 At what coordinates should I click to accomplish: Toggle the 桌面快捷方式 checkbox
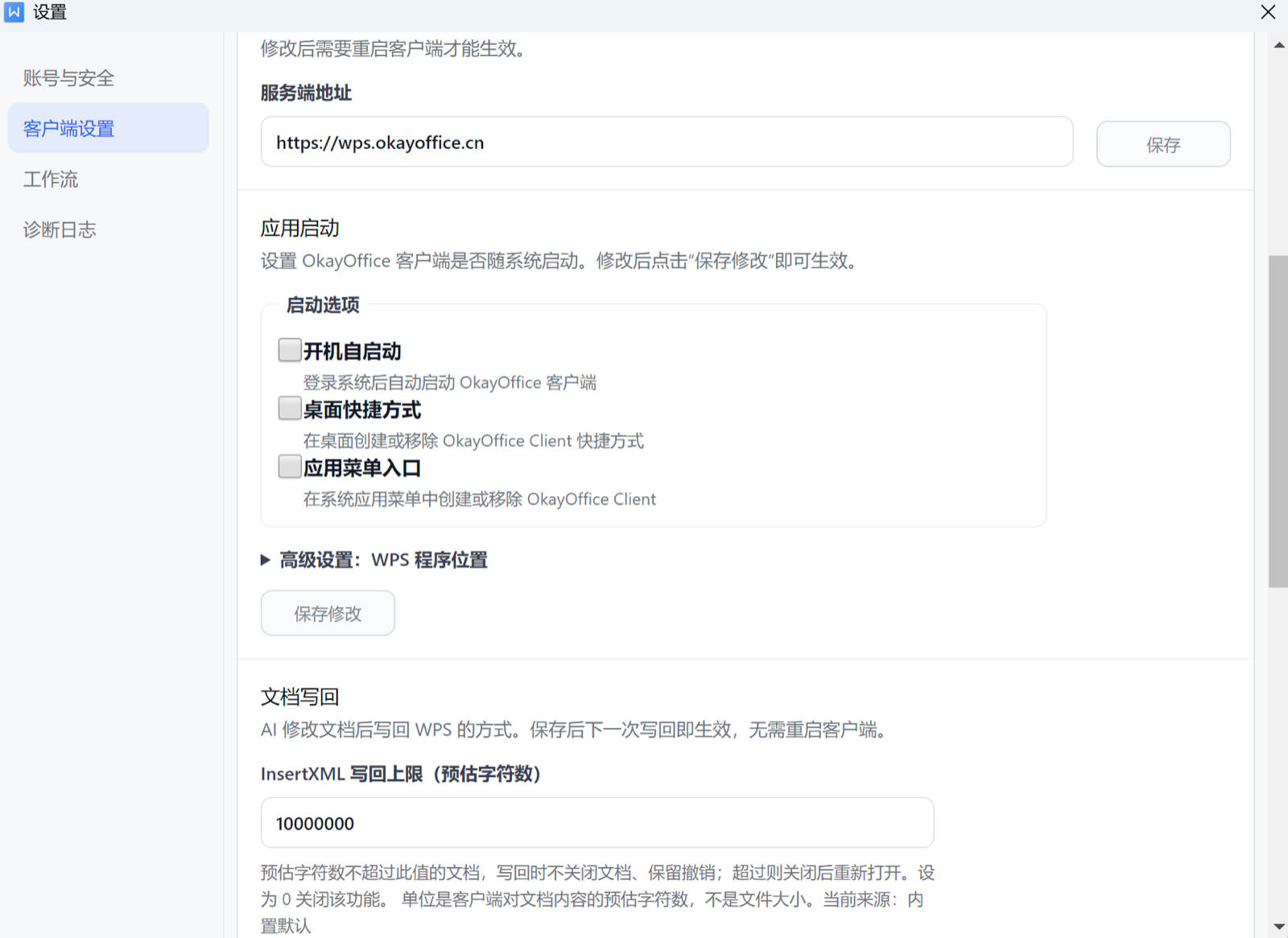[290, 408]
